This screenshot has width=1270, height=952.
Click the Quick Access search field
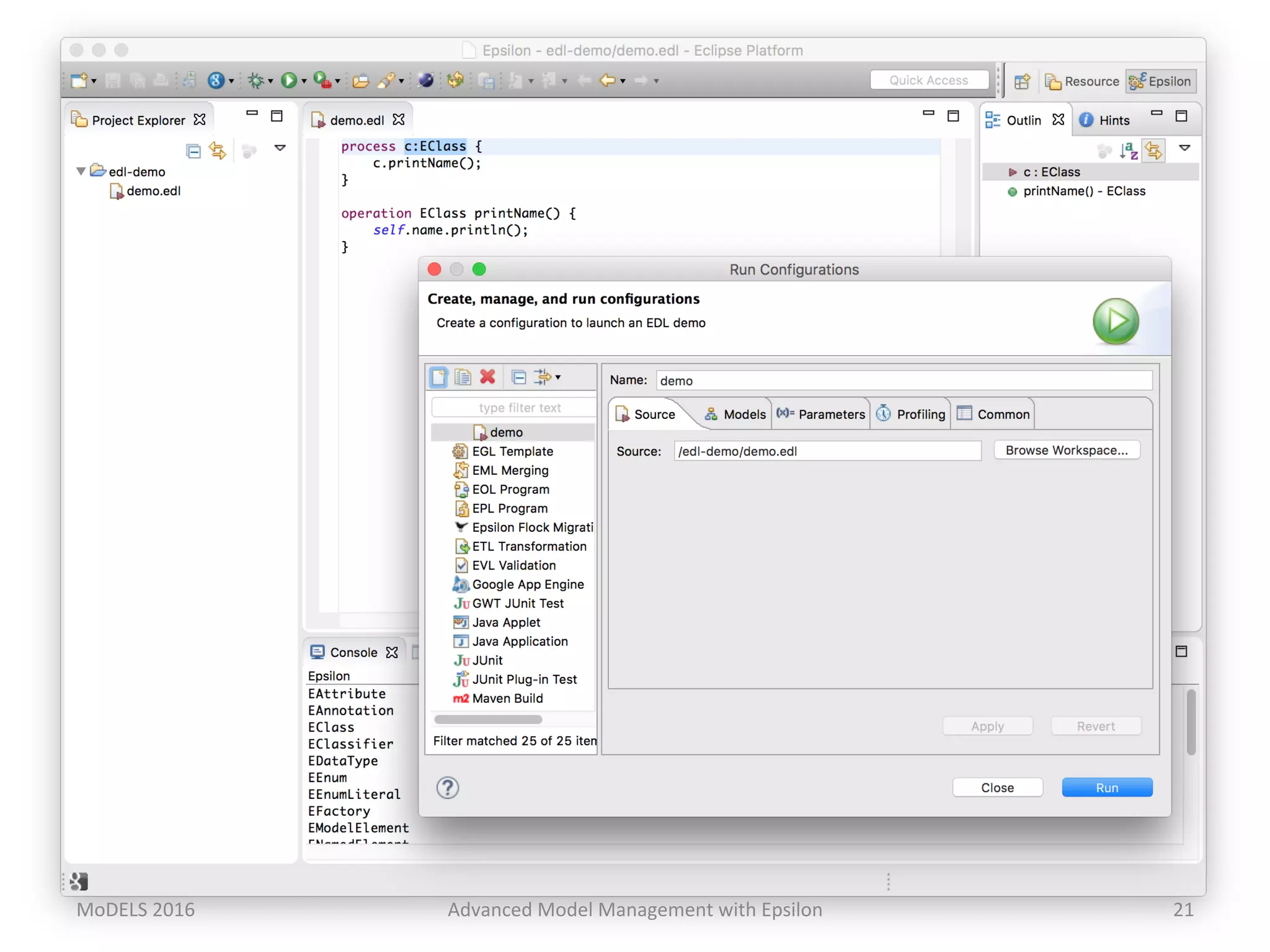[x=928, y=80]
